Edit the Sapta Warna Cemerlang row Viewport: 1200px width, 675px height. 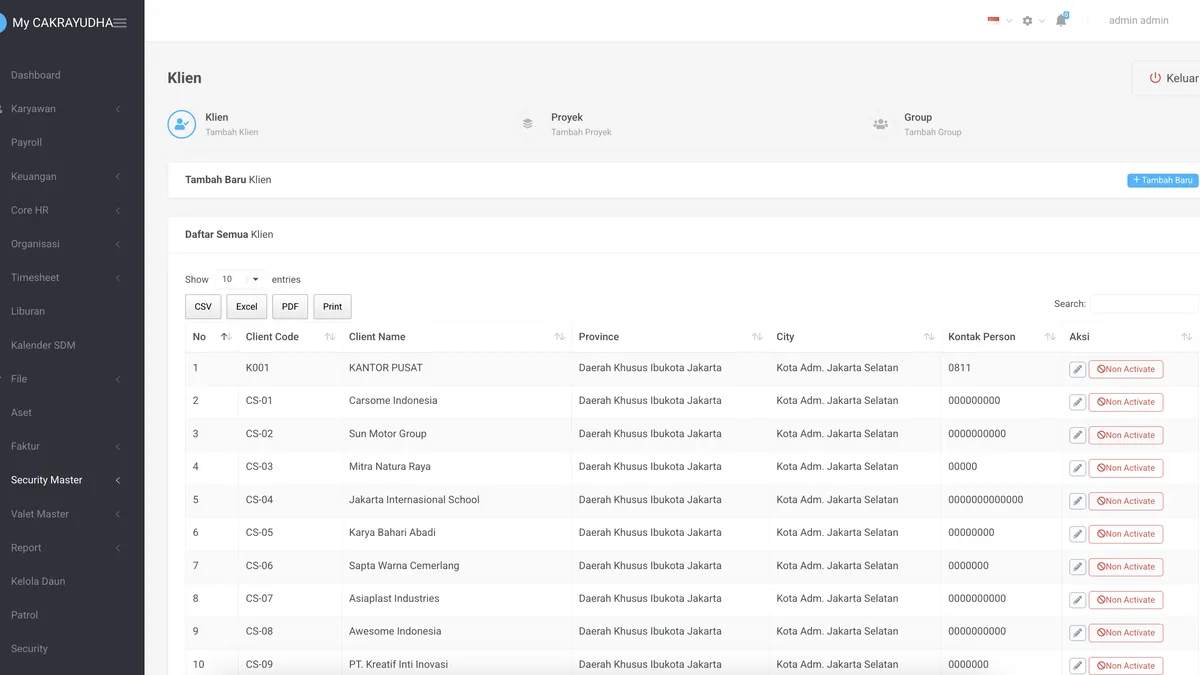(1077, 567)
